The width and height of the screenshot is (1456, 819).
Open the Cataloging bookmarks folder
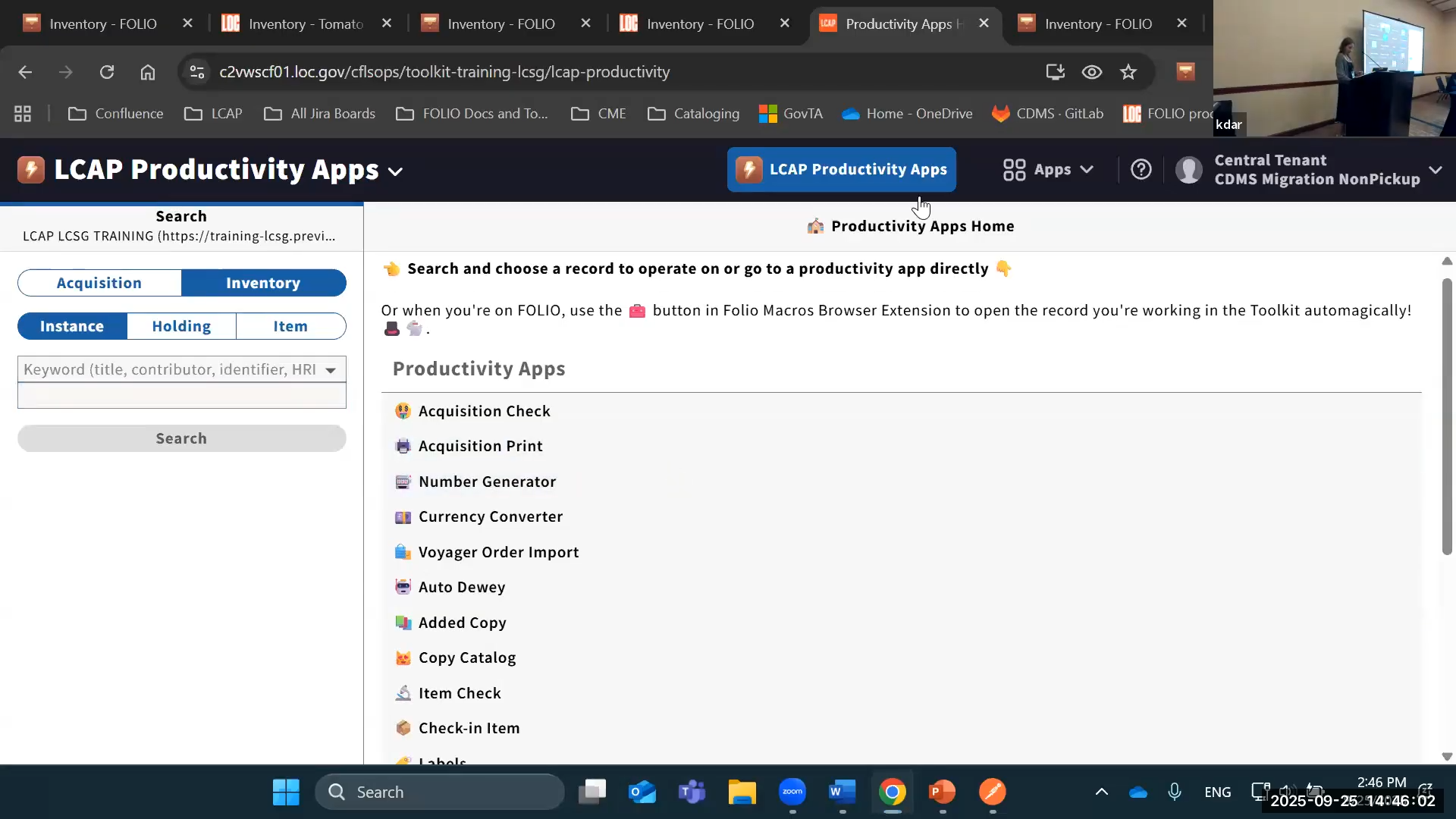(693, 114)
